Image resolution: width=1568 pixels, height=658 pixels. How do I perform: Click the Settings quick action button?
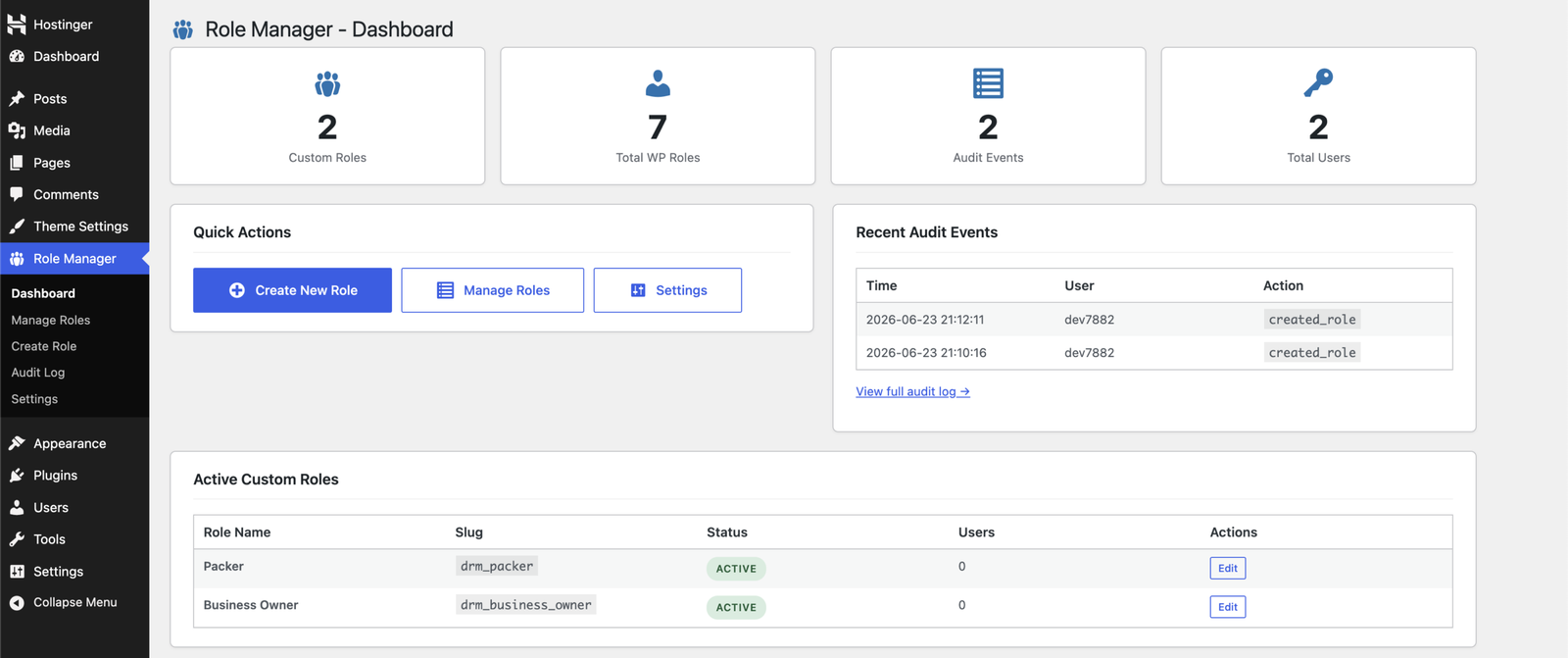pos(667,290)
